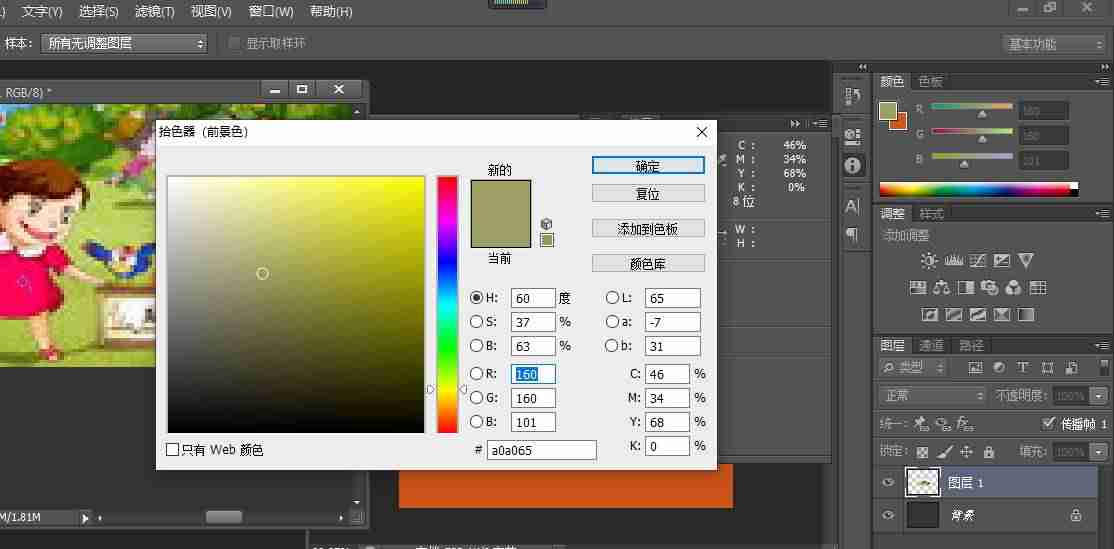Click the lock all pixels padlock icon
Screen dimensions: 1114x549
pyautogui.click(x=988, y=452)
